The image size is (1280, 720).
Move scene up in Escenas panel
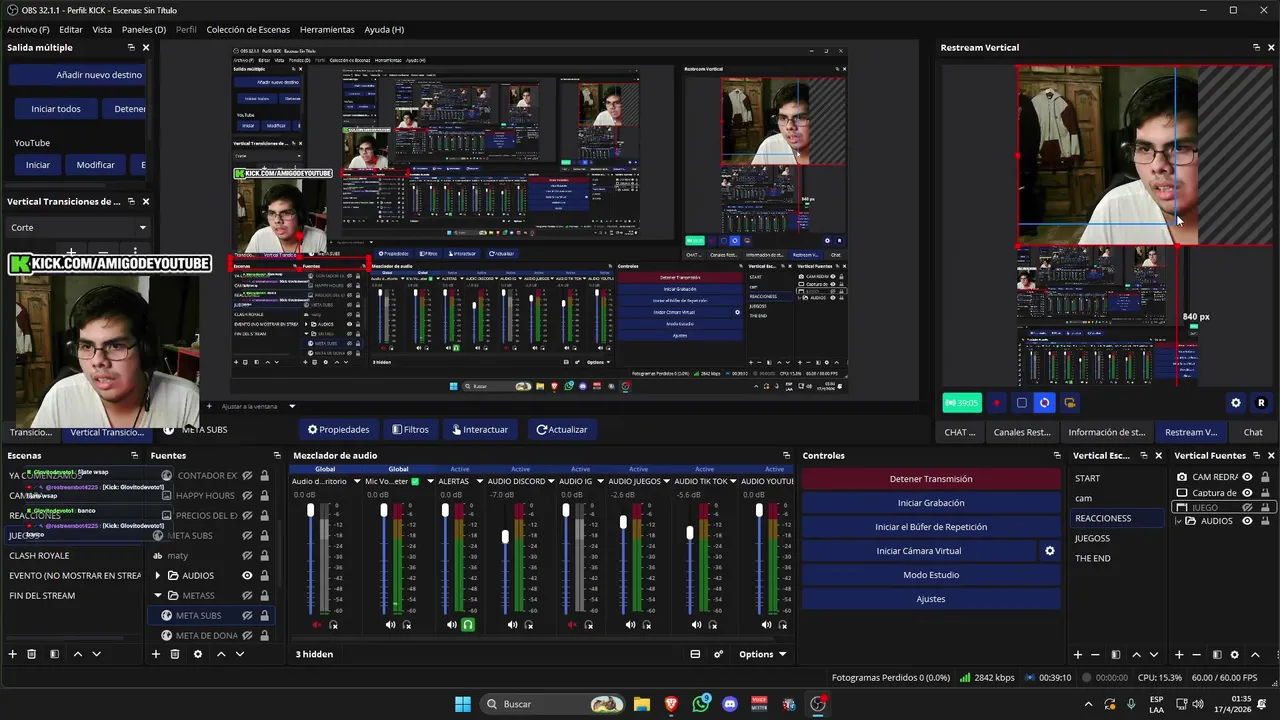pyautogui.click(x=77, y=654)
